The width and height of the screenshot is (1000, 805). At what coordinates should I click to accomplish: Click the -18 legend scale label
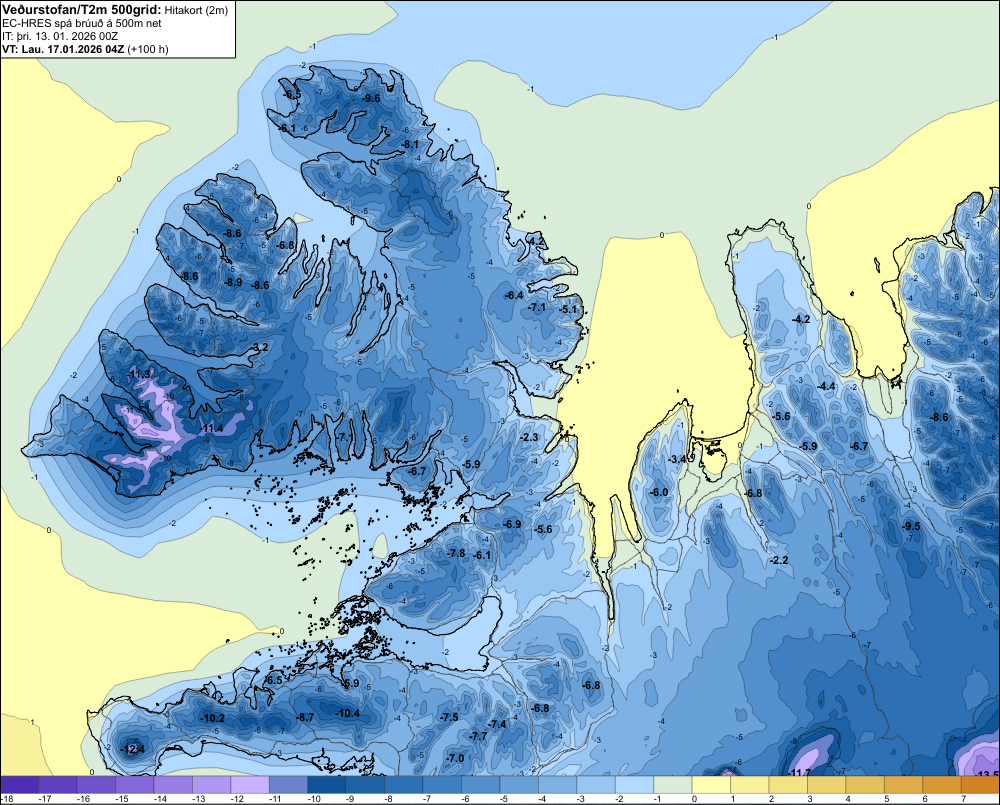pos(7,799)
